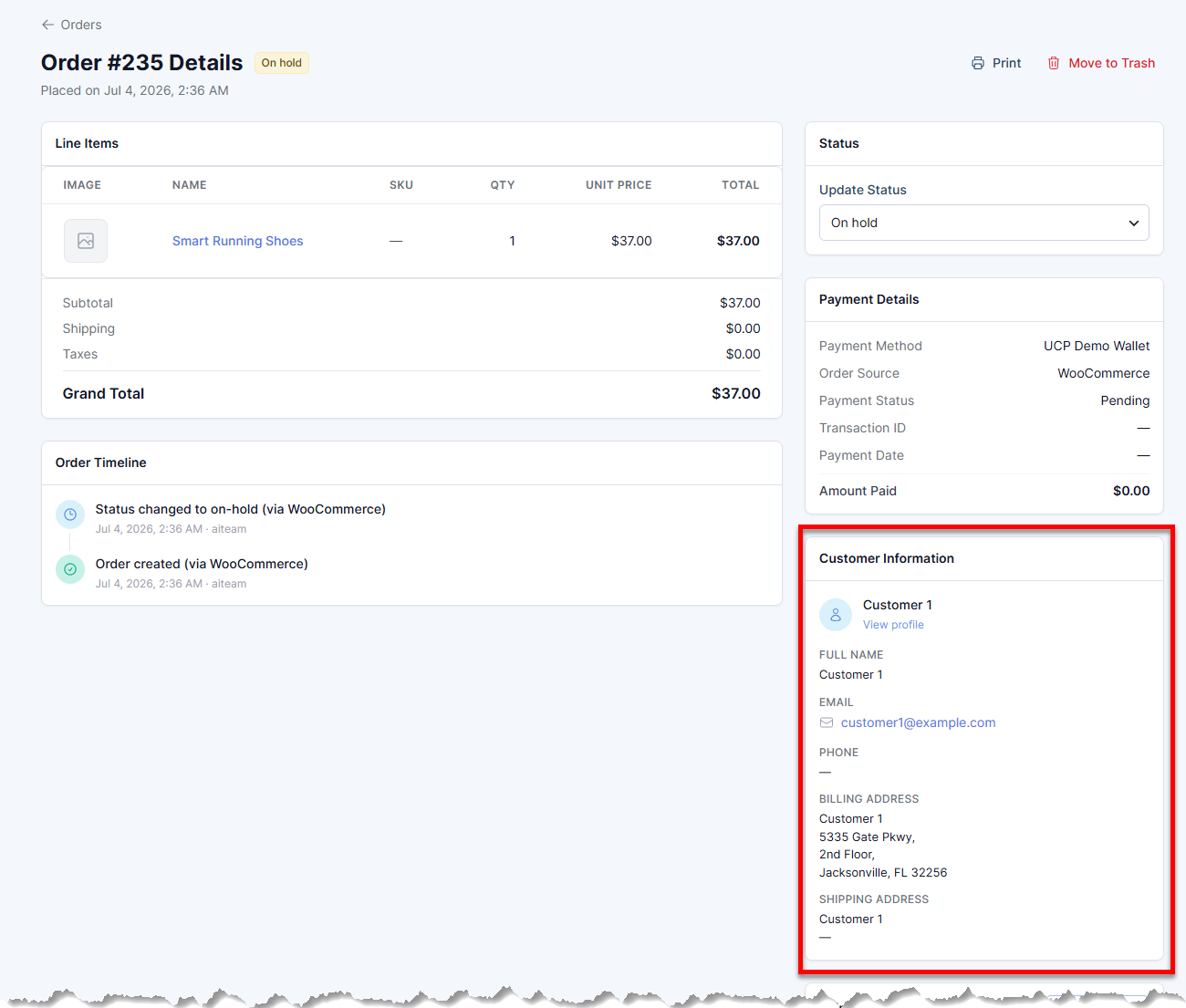Screen dimensions: 1186x1008
Task: Click the SKU column header
Action: (x=401, y=185)
